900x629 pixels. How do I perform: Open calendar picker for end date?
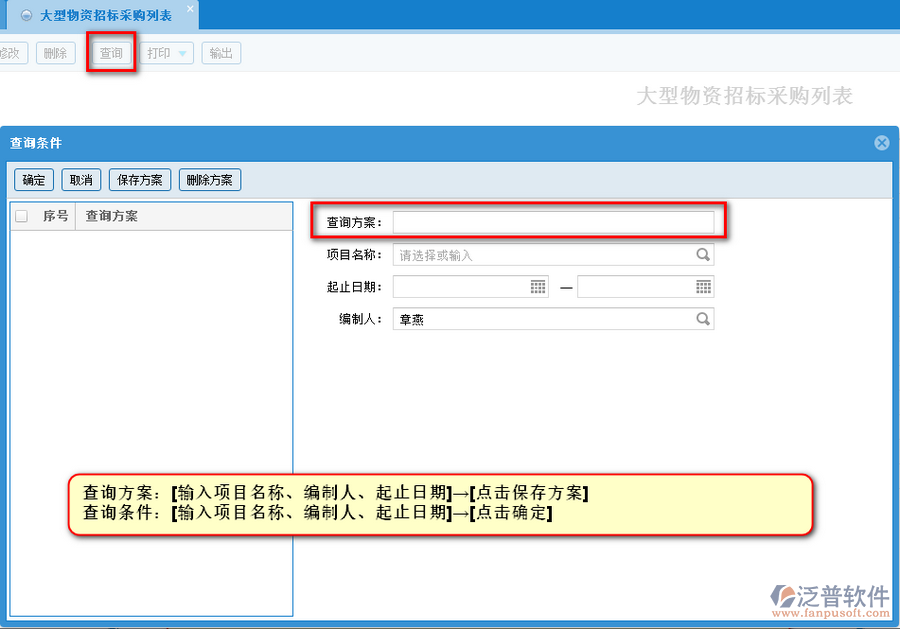[x=704, y=286]
